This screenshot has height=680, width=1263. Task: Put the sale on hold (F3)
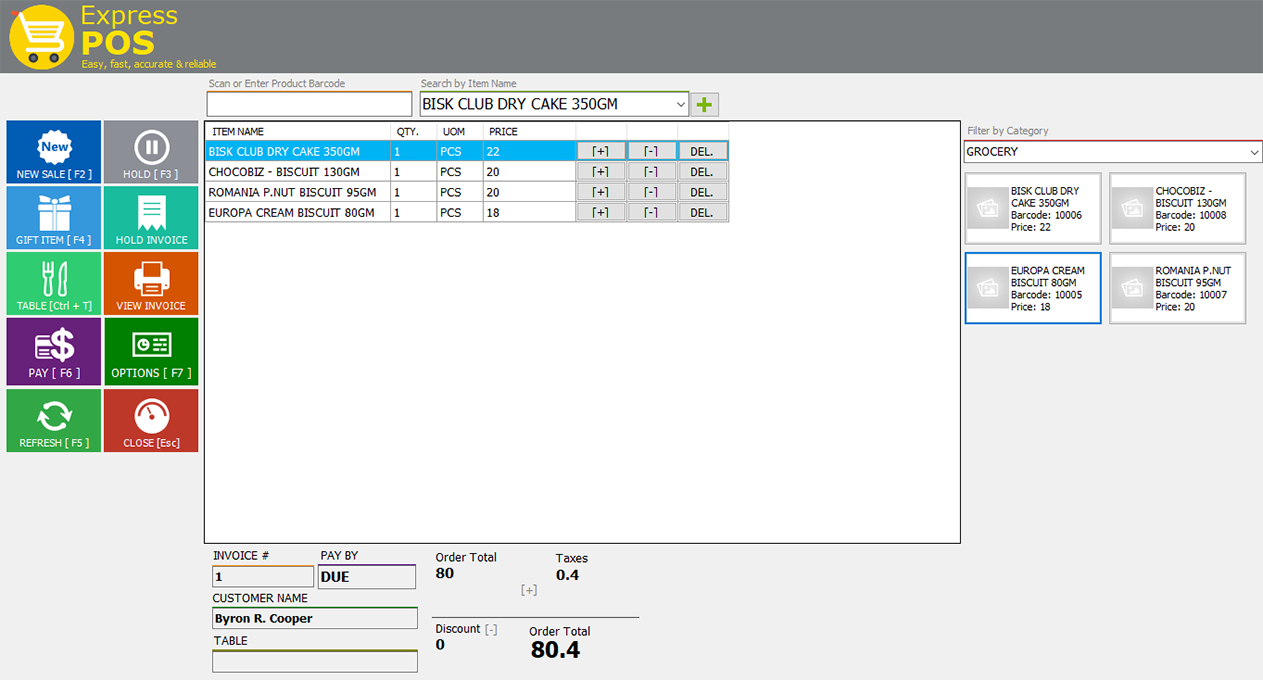pyautogui.click(x=151, y=152)
